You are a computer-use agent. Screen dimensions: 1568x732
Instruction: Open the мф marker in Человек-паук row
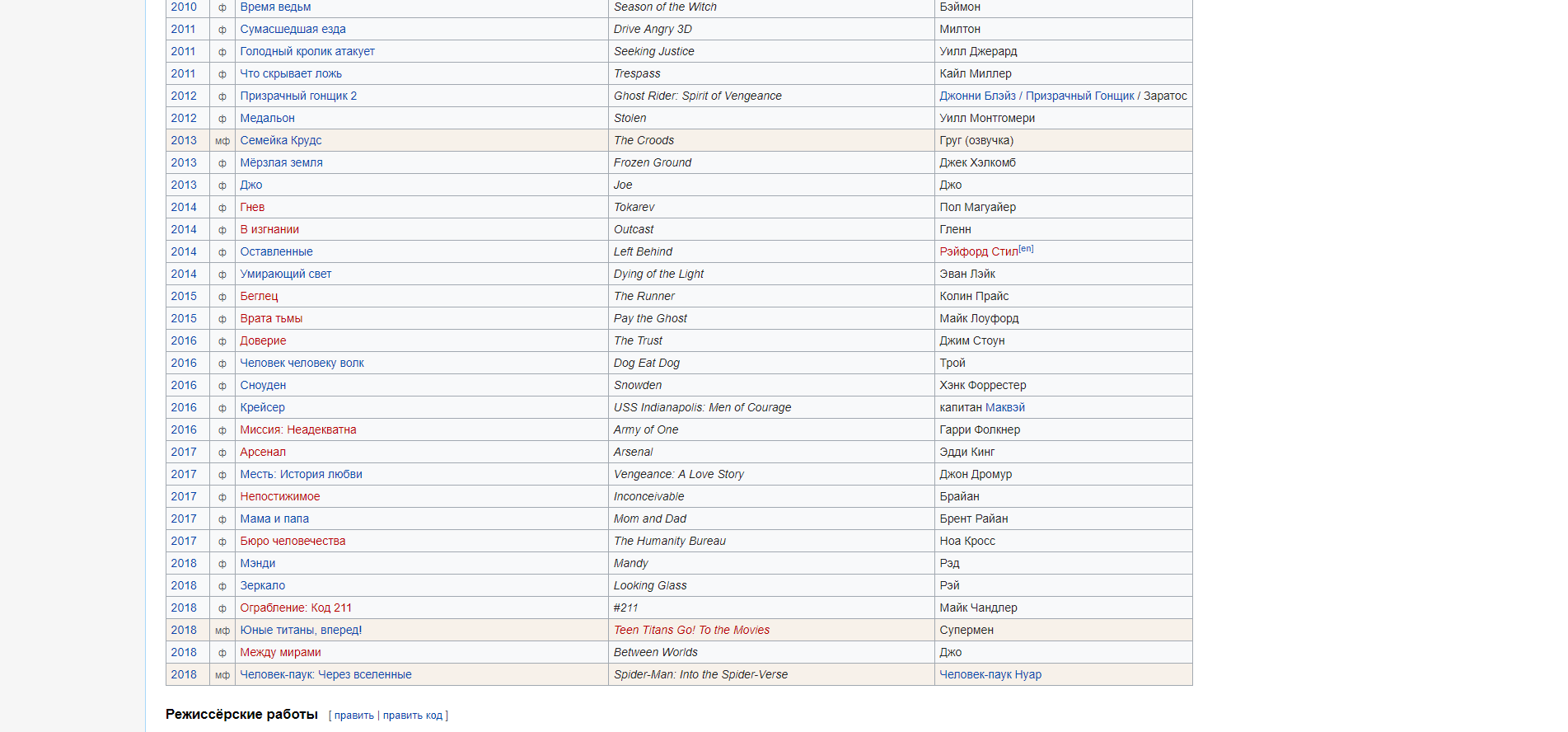222,675
